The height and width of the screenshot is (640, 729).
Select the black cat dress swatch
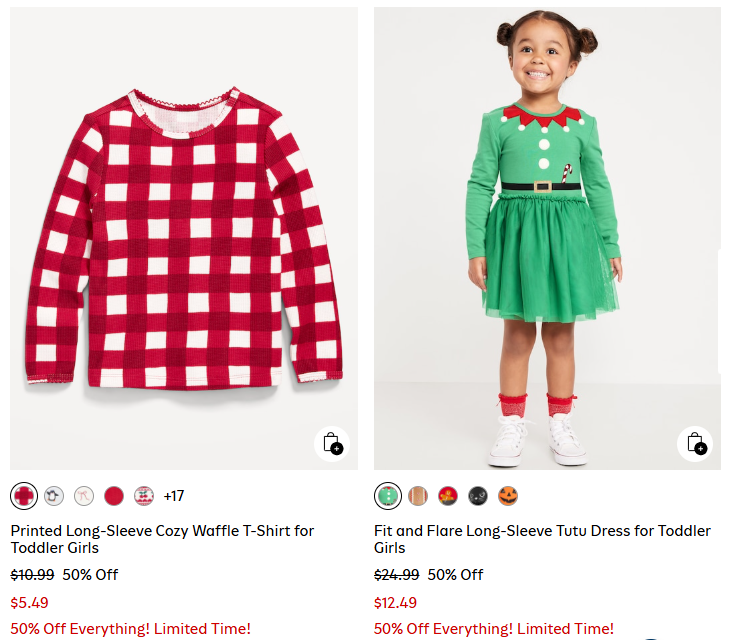478,495
